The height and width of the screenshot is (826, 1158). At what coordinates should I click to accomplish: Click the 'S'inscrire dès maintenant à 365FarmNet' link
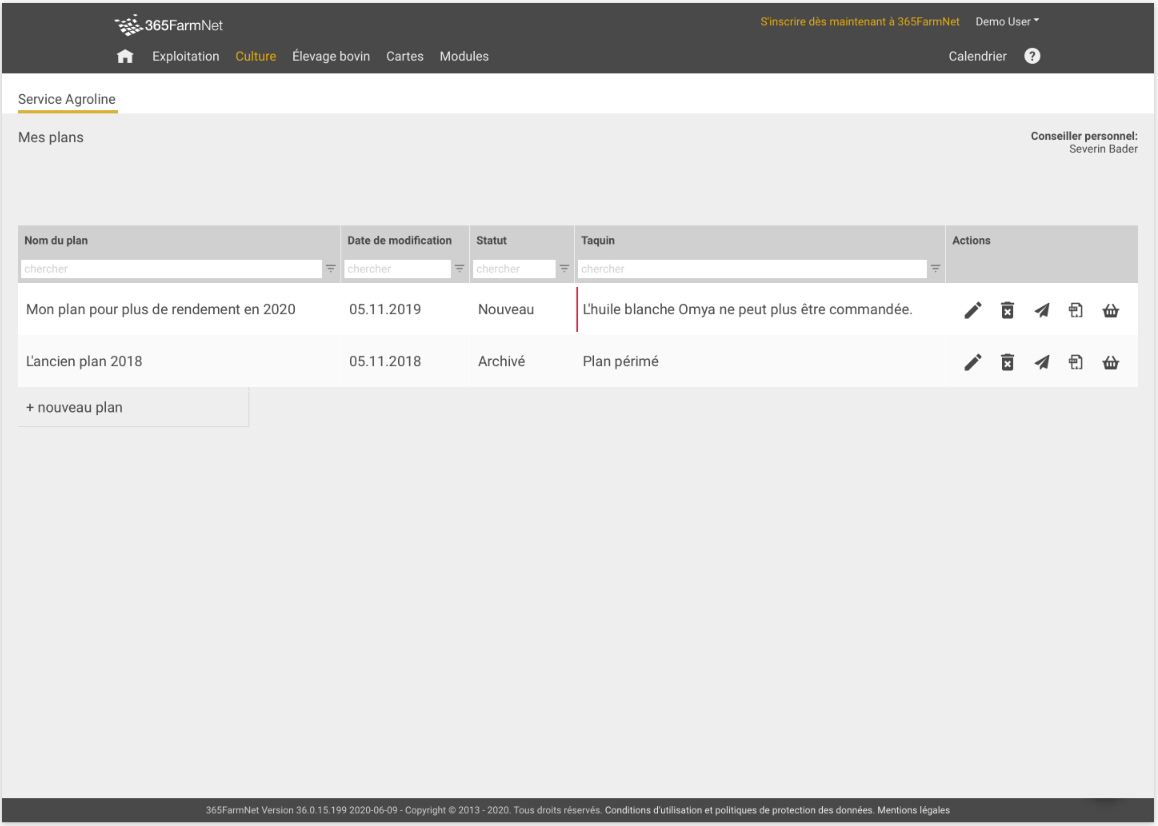[859, 21]
